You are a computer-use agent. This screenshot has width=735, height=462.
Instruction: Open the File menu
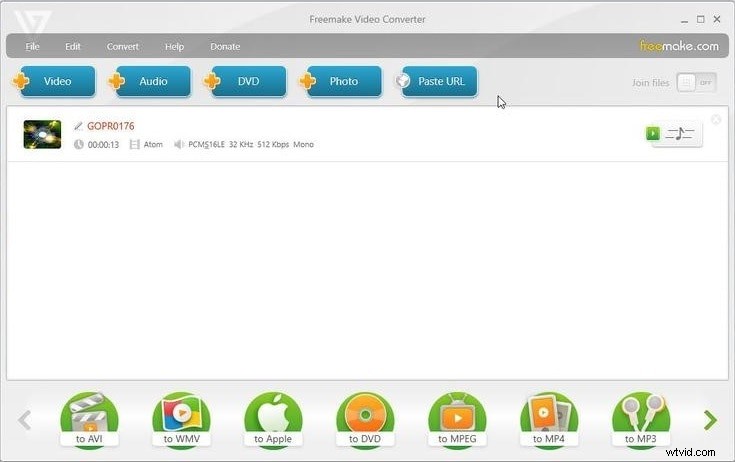(32, 46)
